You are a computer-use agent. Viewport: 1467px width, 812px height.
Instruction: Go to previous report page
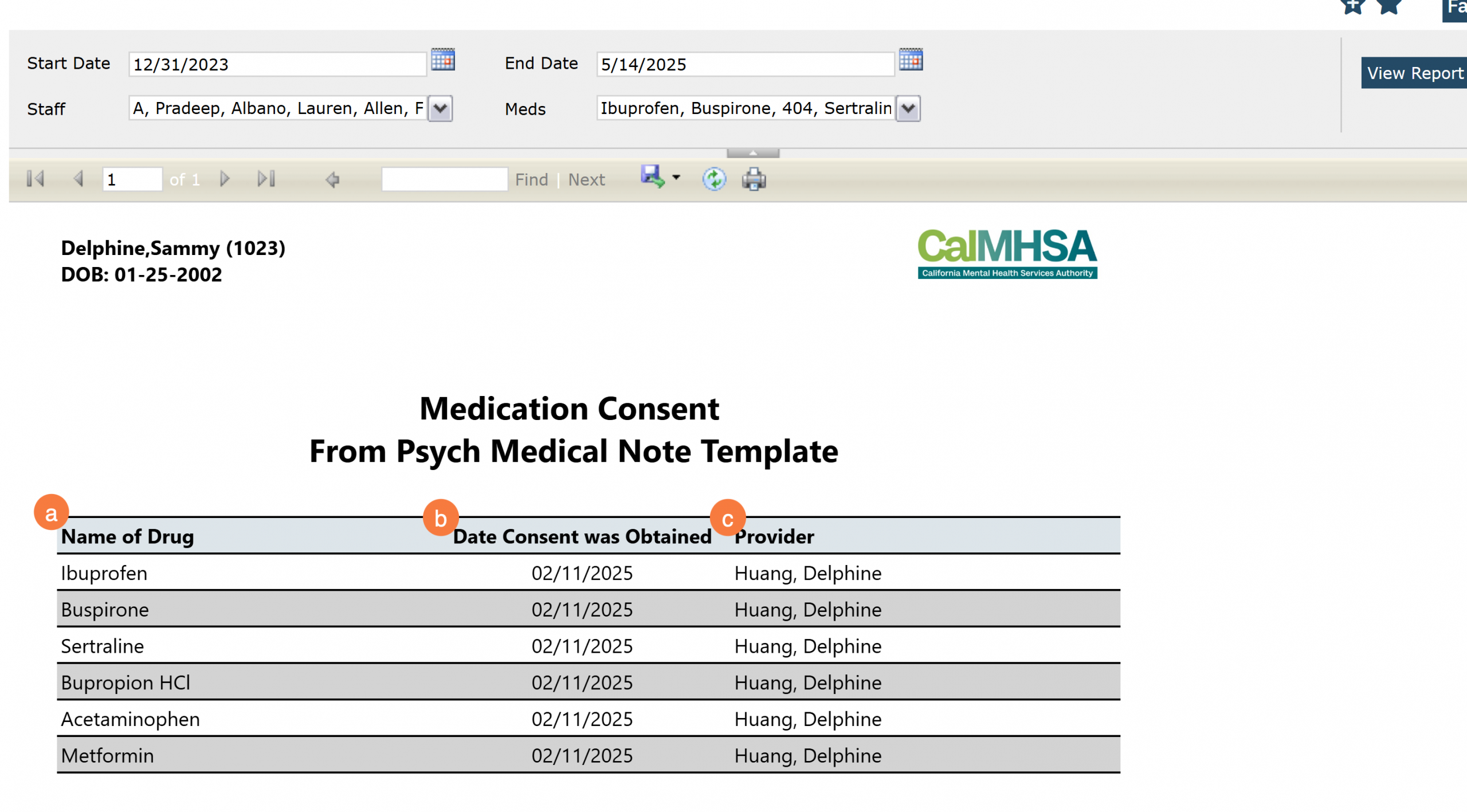79,179
